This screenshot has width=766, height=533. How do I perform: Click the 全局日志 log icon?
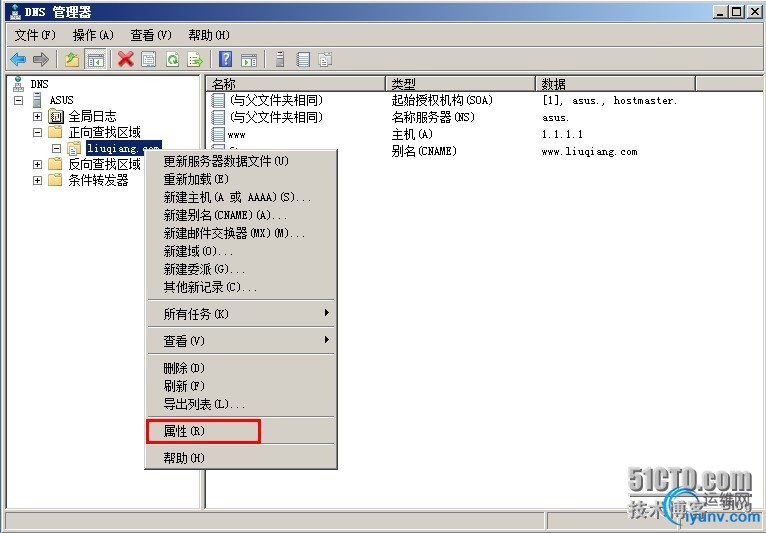pyautogui.click(x=56, y=116)
